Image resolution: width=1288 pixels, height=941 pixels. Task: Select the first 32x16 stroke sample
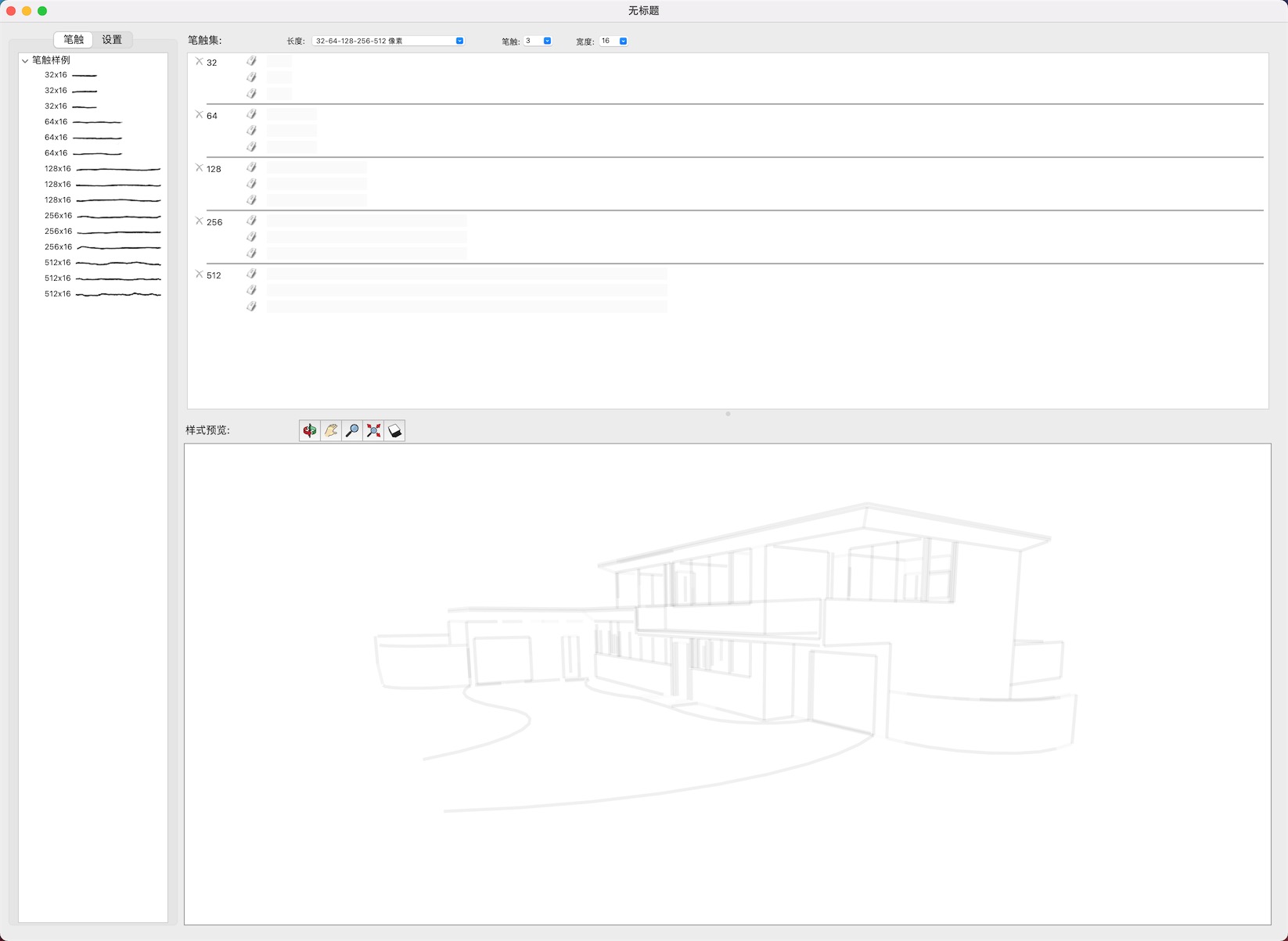click(70, 75)
